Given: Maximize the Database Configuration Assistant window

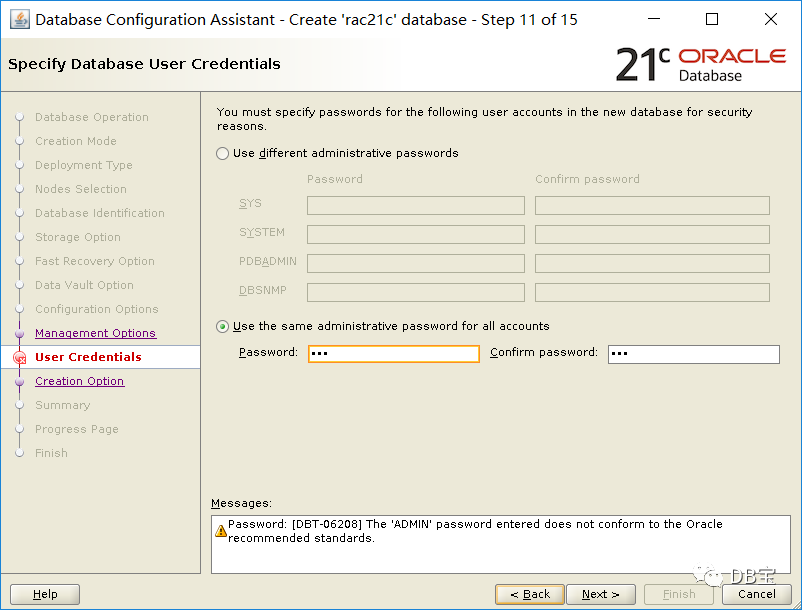Looking at the screenshot, I should coord(711,19).
